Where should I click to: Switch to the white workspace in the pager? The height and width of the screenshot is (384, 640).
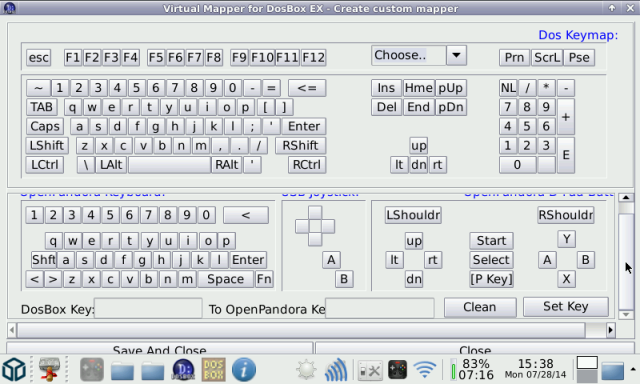tap(587, 362)
